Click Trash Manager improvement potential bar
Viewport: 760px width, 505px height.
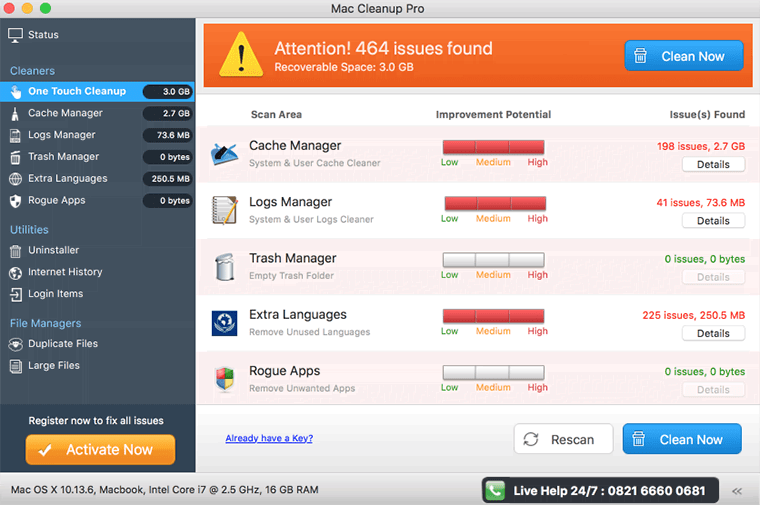(493, 260)
